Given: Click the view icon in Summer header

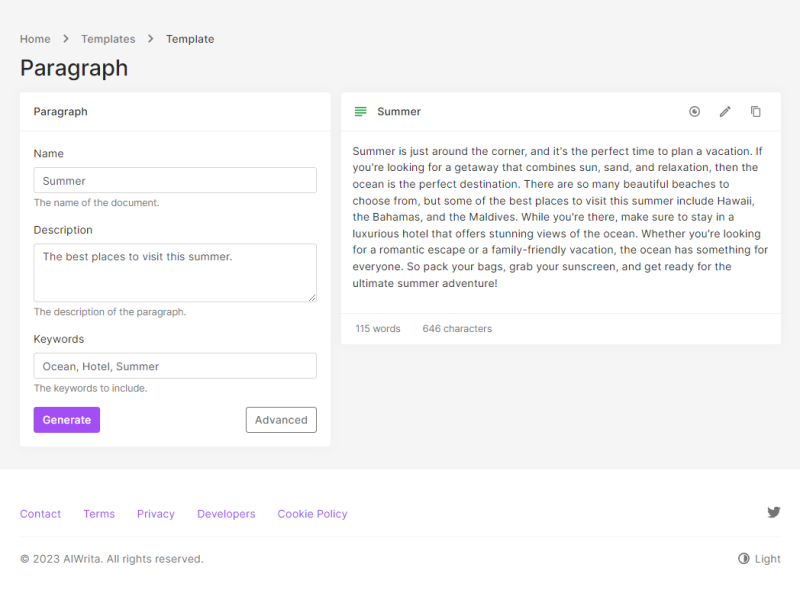Looking at the screenshot, I should pos(694,111).
